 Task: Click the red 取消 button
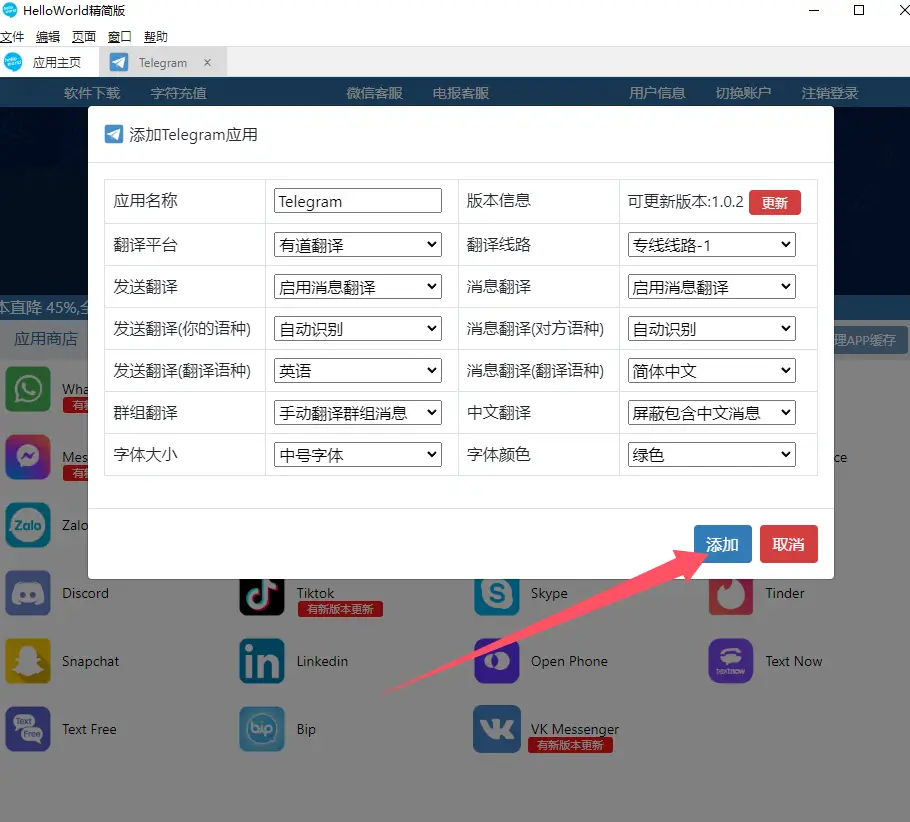coord(789,544)
